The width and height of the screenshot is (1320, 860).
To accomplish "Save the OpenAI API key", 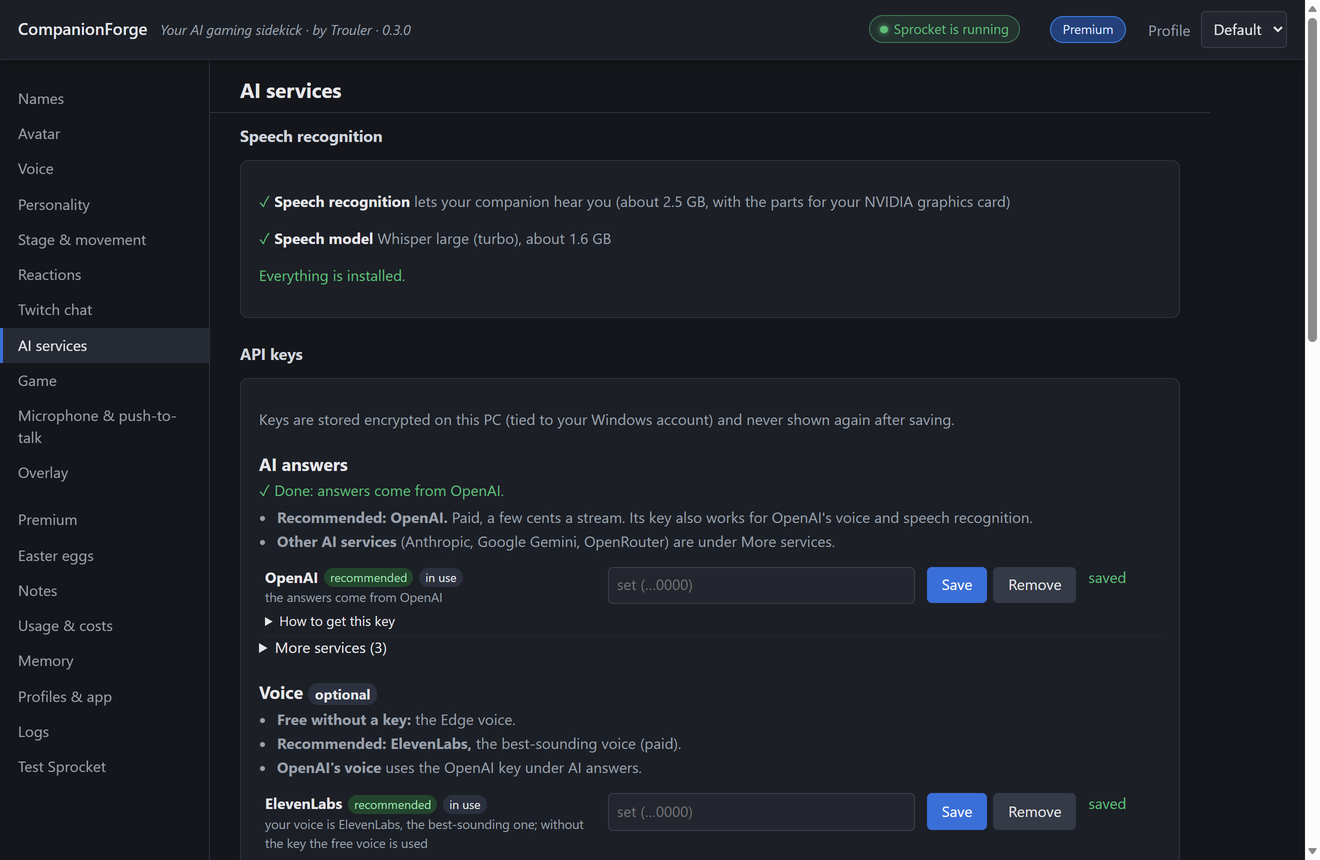I will 956,585.
